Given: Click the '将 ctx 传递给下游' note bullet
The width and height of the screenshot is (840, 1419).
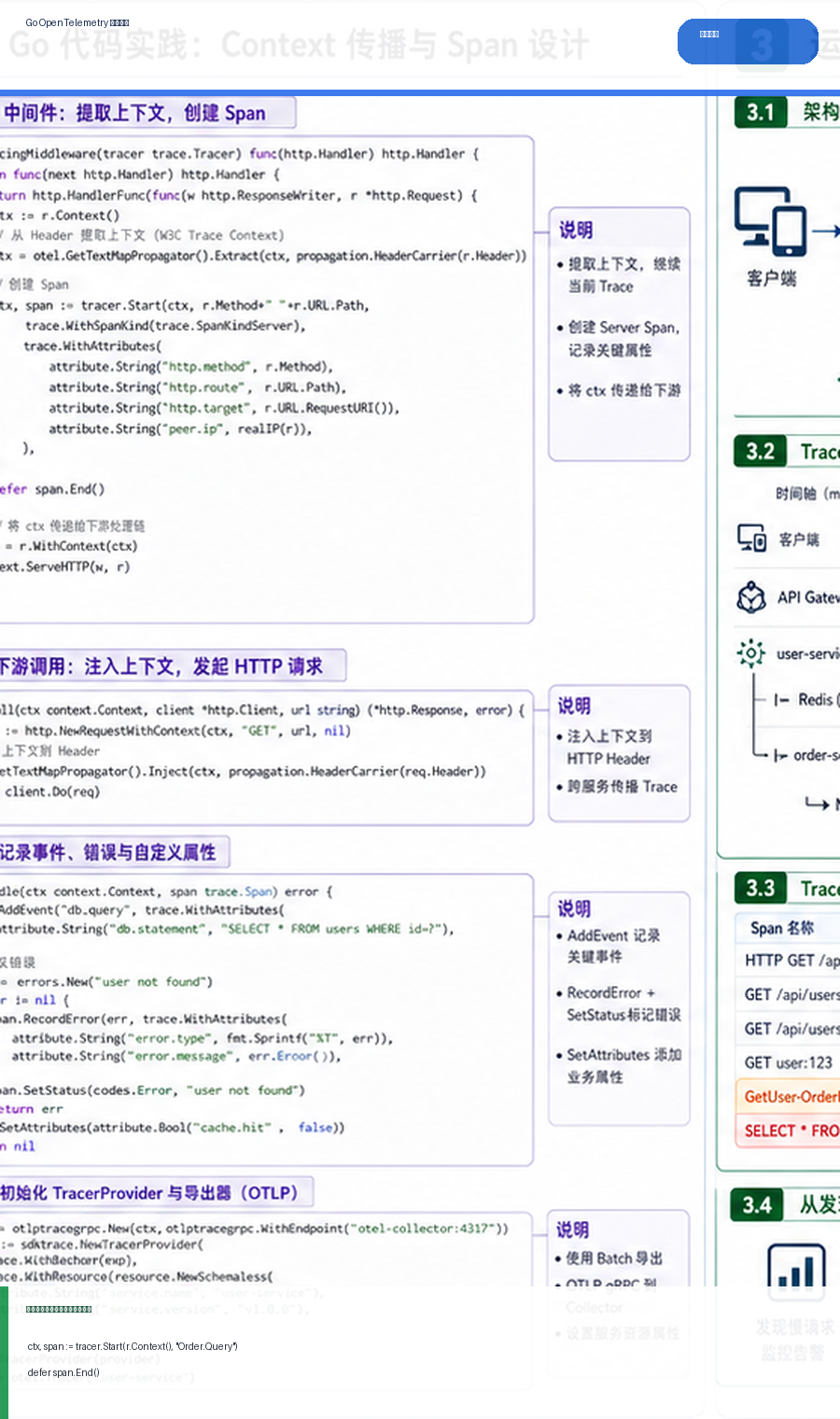Looking at the screenshot, I should point(619,390).
